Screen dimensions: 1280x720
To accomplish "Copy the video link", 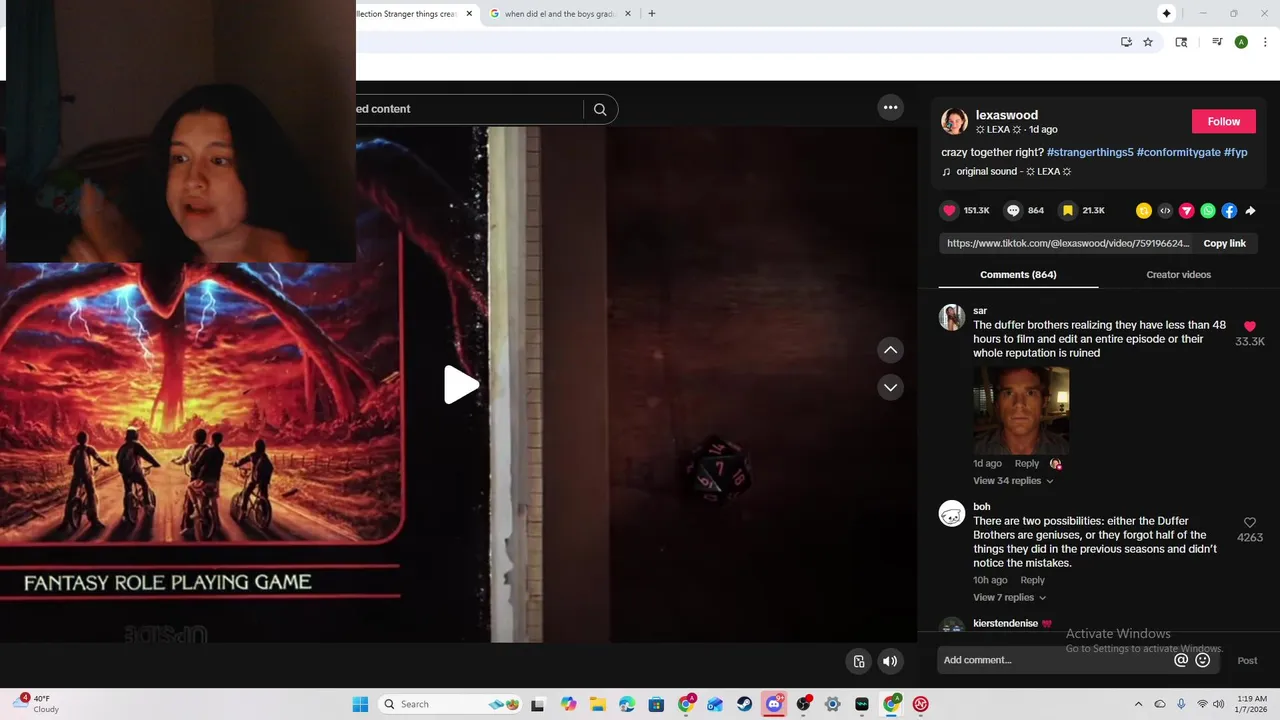I will click(x=1224, y=243).
